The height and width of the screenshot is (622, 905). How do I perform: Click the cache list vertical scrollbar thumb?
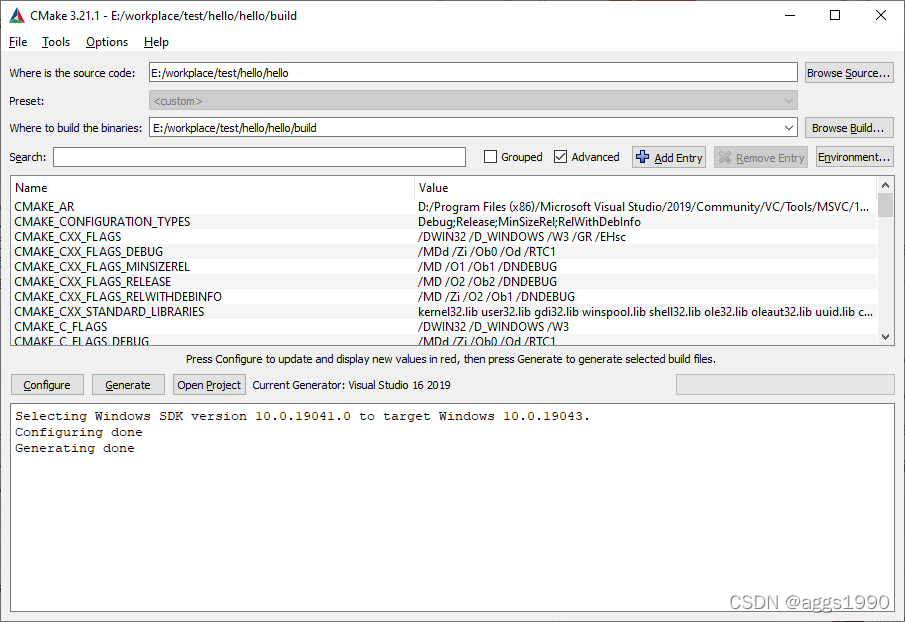885,205
